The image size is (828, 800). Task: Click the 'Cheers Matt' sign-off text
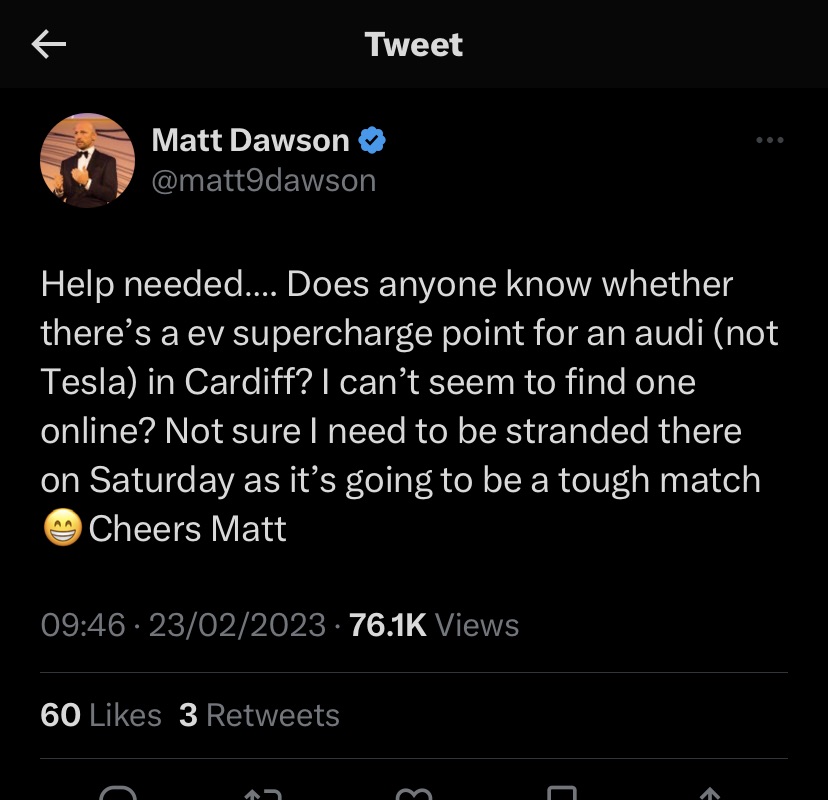click(188, 528)
